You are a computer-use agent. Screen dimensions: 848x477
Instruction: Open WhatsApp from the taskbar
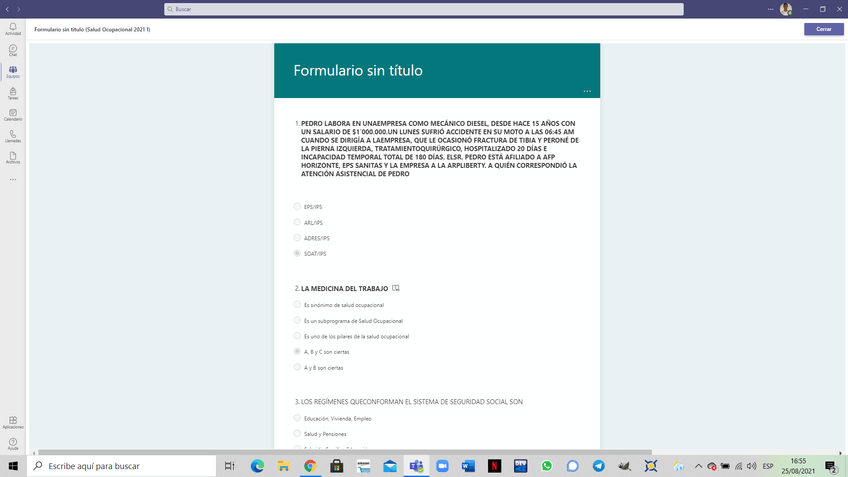[x=547, y=466]
